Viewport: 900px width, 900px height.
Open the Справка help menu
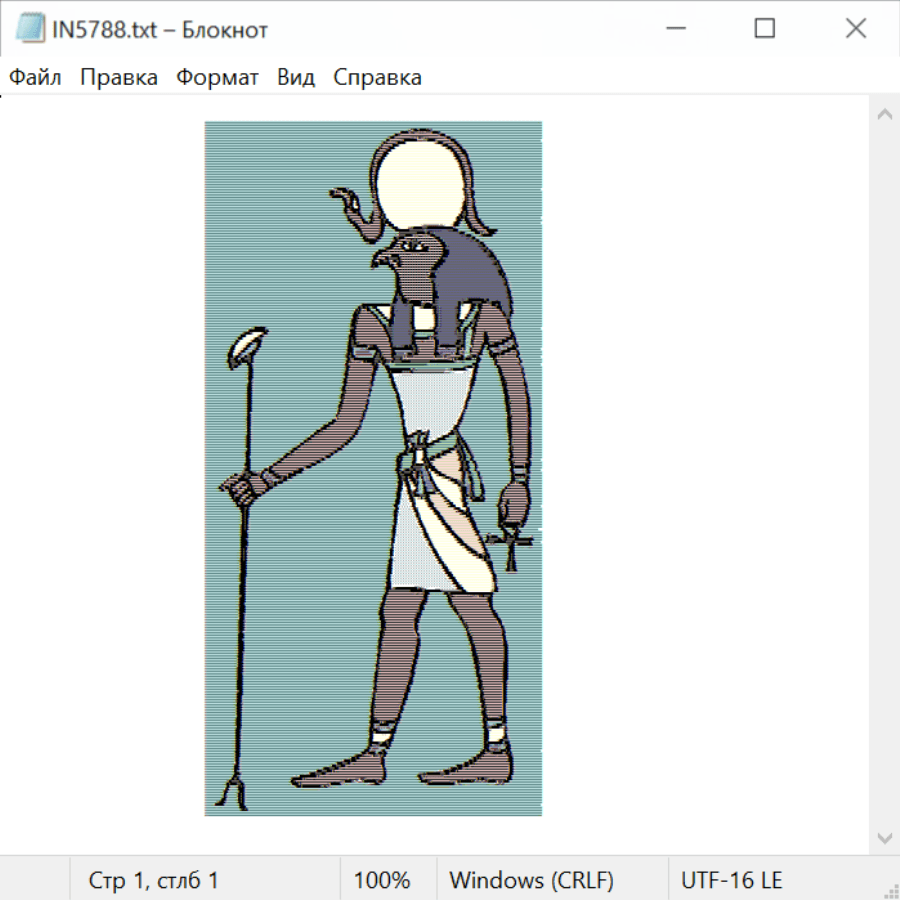pyautogui.click(x=377, y=77)
